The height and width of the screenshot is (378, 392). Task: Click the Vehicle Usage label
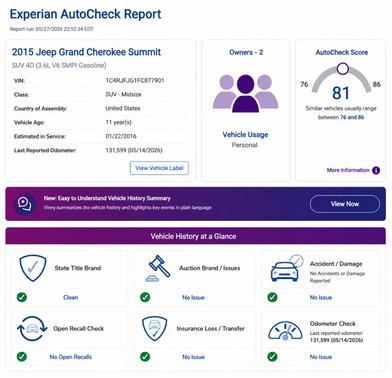click(245, 135)
